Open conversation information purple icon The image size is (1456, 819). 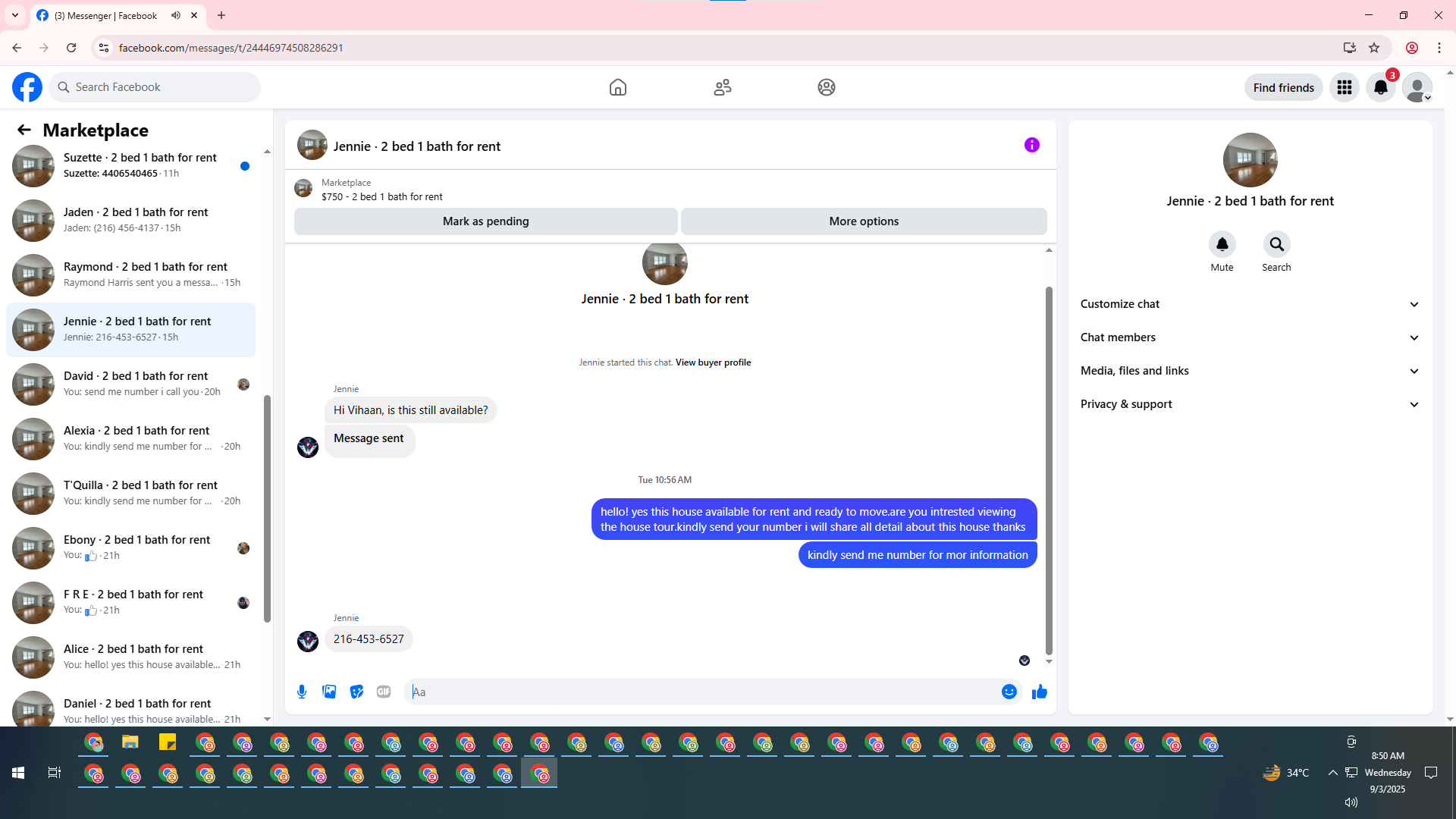[1032, 145]
